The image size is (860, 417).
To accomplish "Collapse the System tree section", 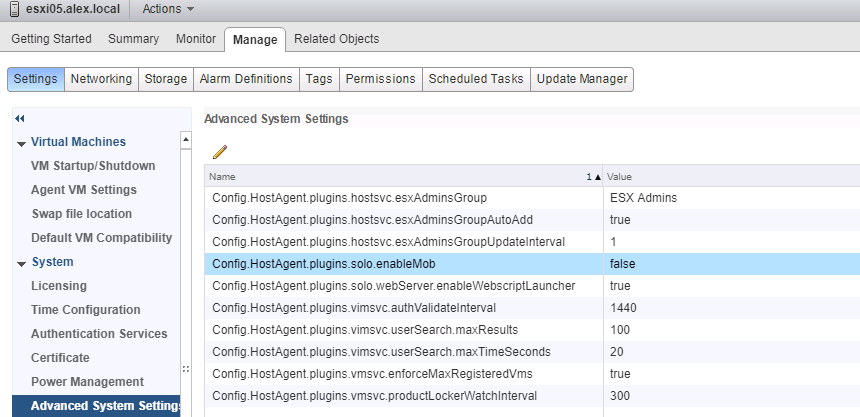I will tap(21, 263).
